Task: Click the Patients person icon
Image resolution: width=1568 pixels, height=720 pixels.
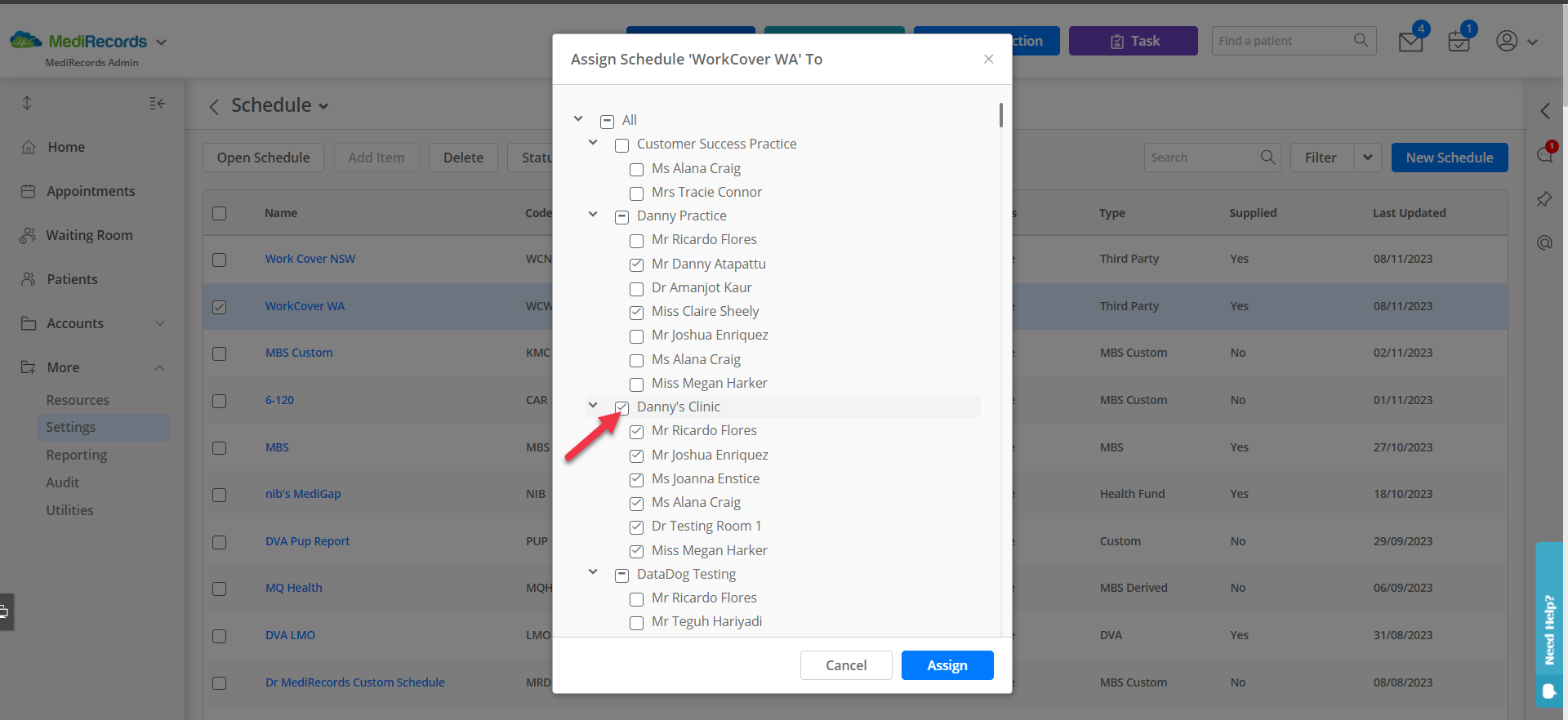Action: click(x=29, y=279)
